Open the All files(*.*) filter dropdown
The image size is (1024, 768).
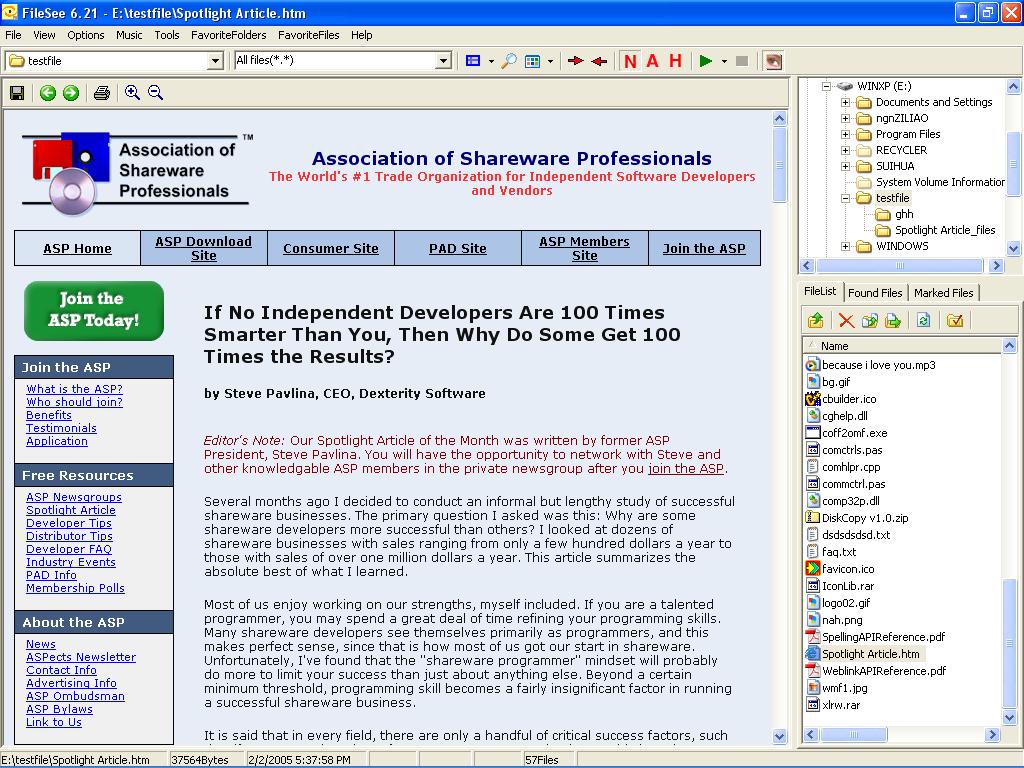[x=443, y=61]
